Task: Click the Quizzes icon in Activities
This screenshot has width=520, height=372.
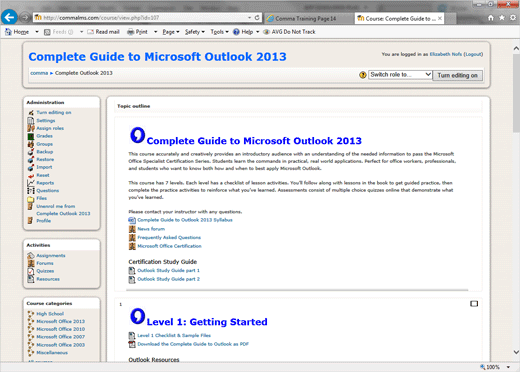Action: click(x=31, y=271)
